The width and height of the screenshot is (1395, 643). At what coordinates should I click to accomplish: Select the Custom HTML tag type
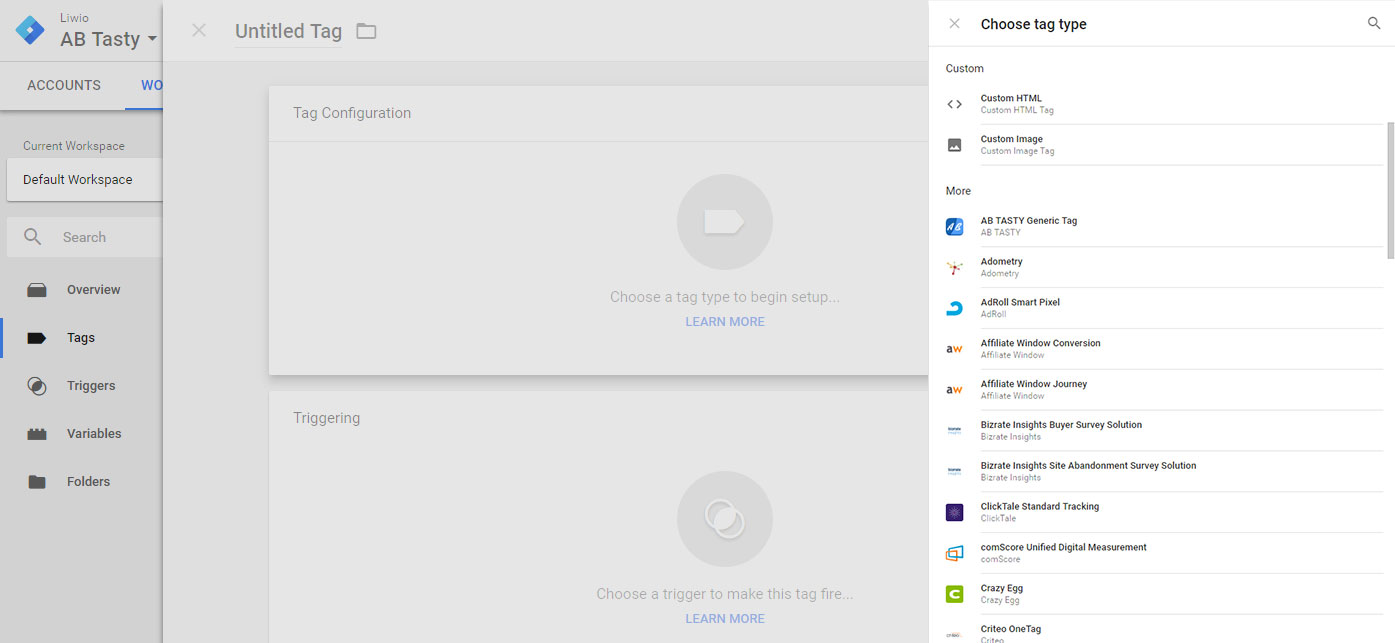1164,104
